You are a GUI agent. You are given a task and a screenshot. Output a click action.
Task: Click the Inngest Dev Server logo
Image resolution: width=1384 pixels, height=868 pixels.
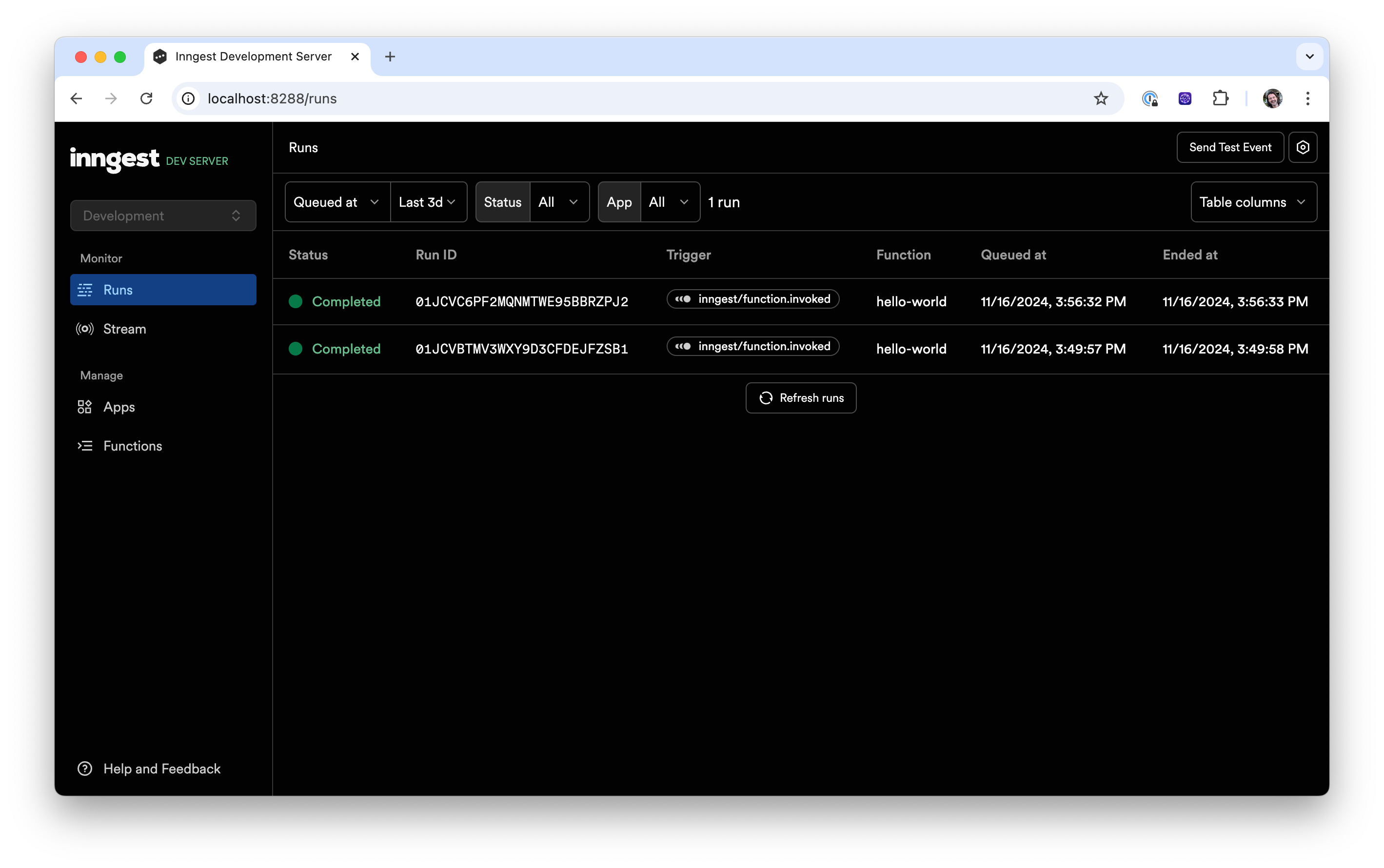coord(114,159)
